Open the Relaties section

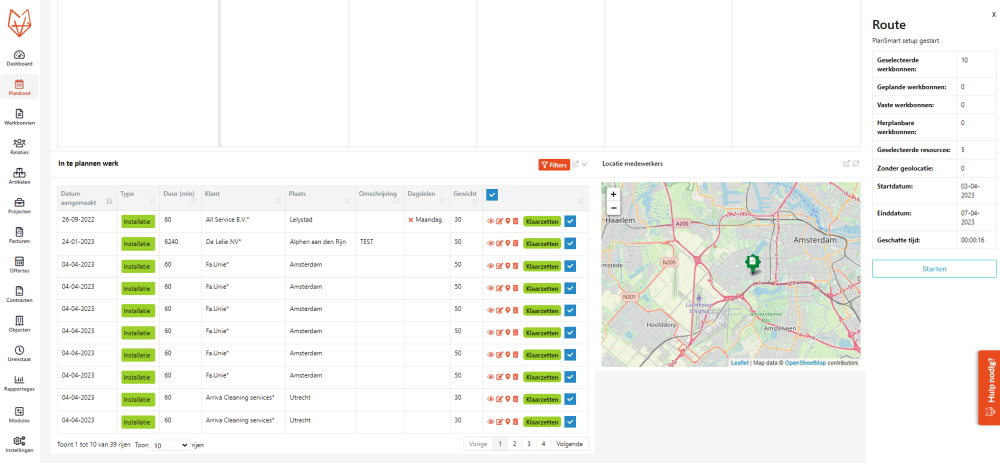point(19,146)
